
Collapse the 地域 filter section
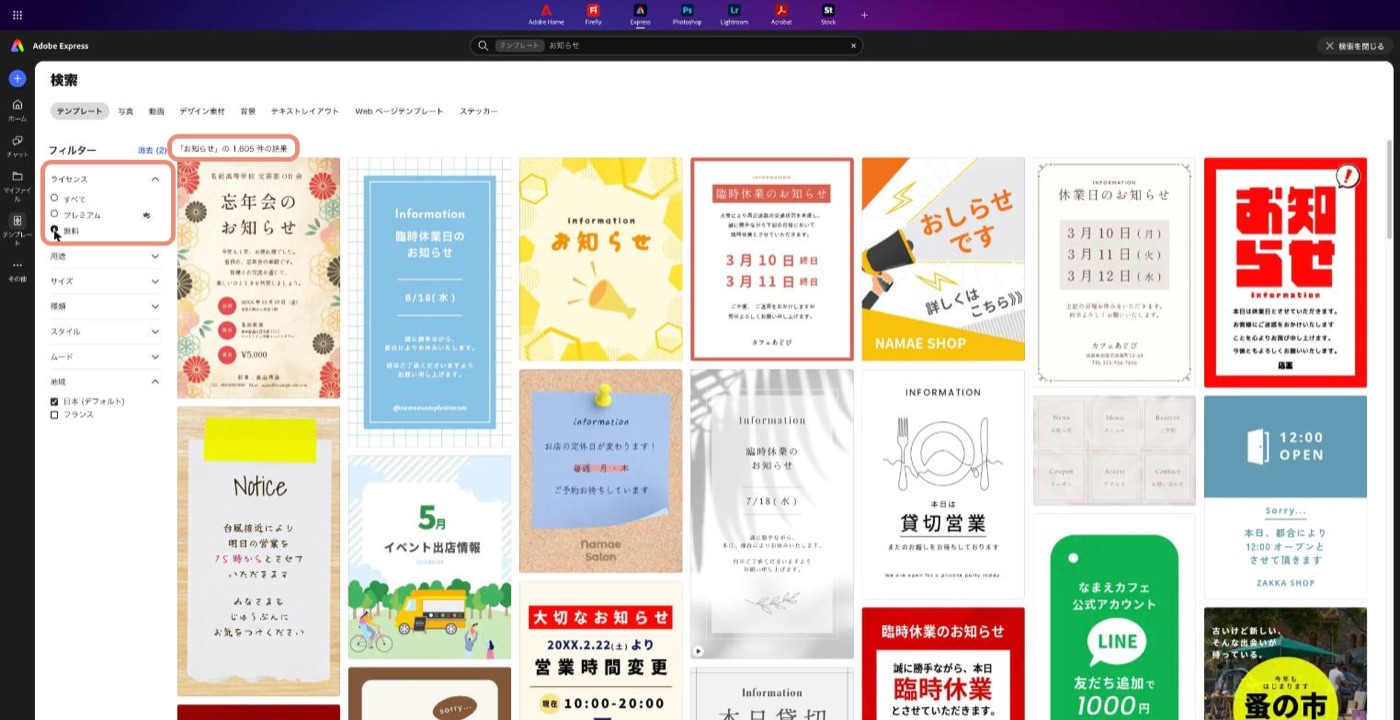[x=155, y=382]
